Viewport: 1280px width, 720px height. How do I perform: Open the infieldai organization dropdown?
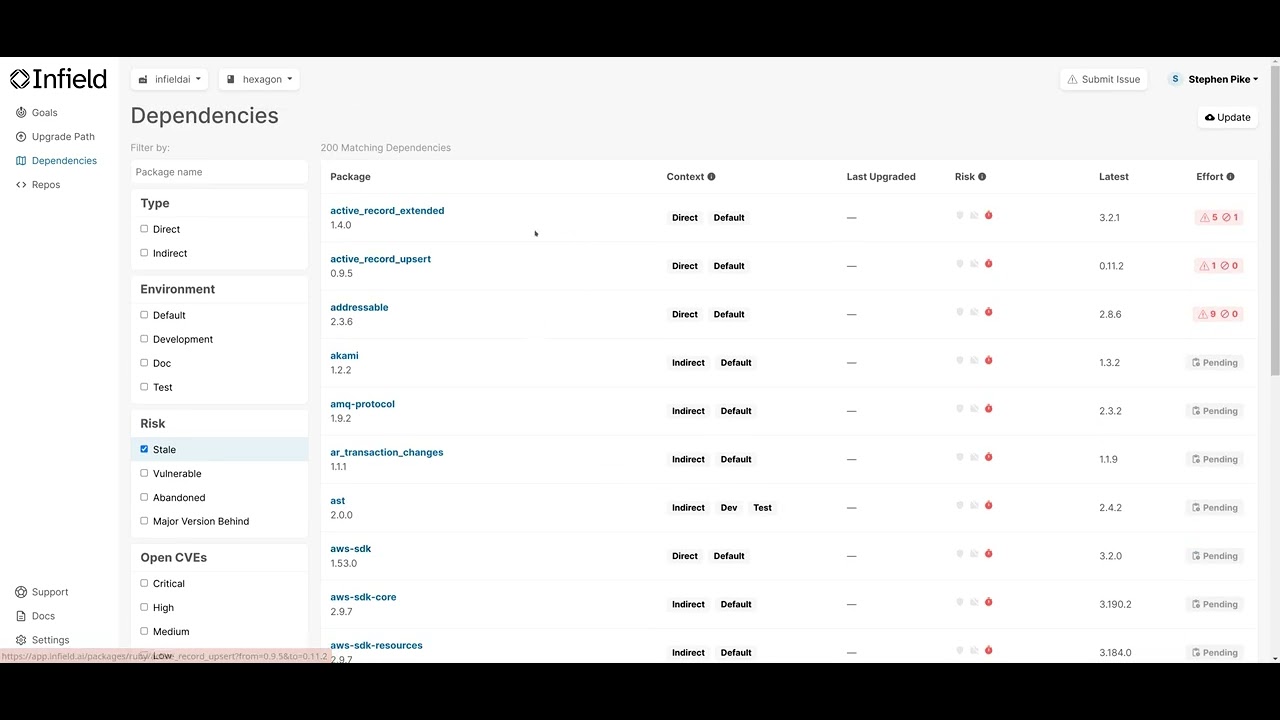click(x=170, y=79)
